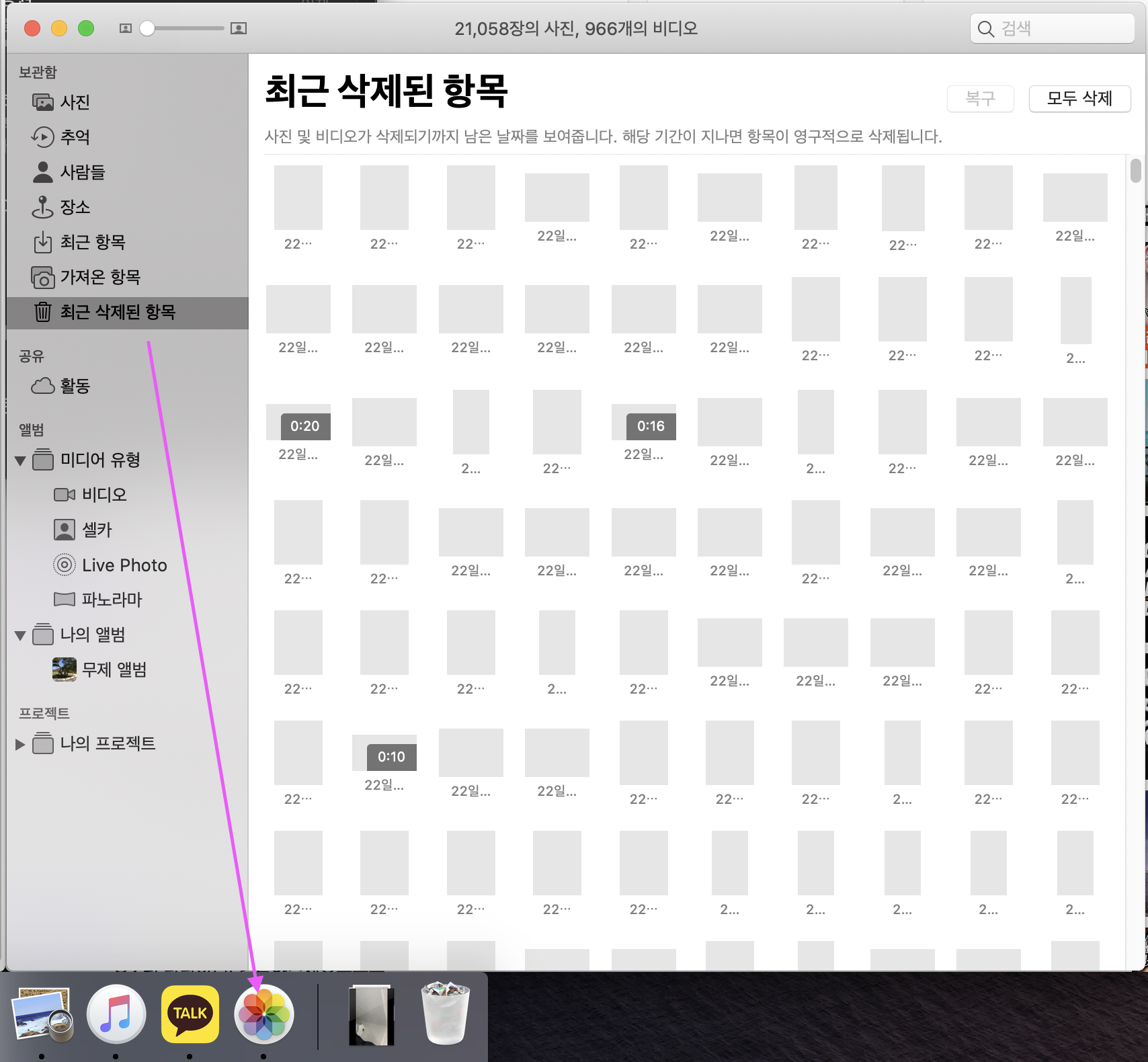
Task: Open the Live Photo album icon
Action: tap(65, 565)
